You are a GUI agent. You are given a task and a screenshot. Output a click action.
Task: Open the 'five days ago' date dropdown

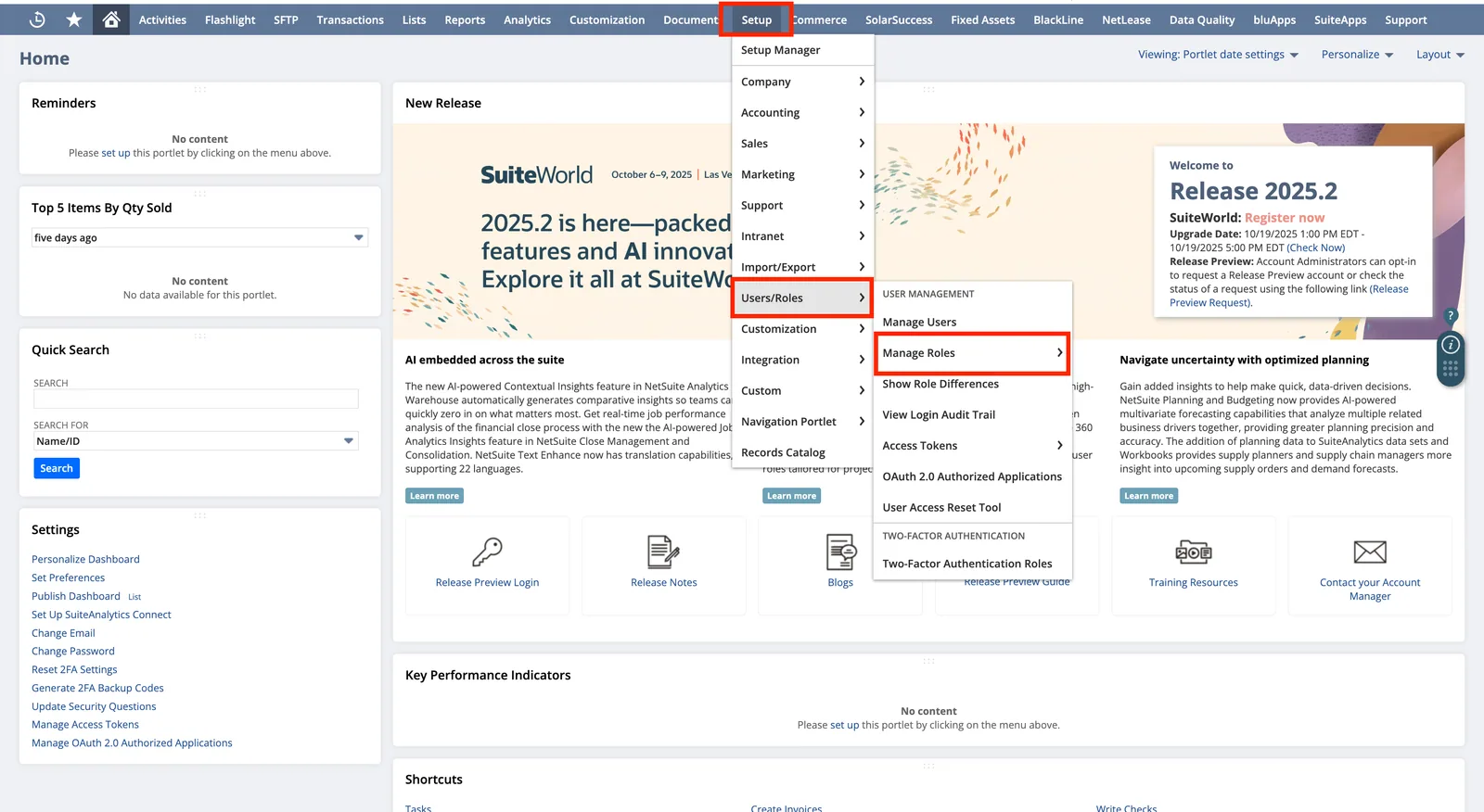click(x=200, y=238)
